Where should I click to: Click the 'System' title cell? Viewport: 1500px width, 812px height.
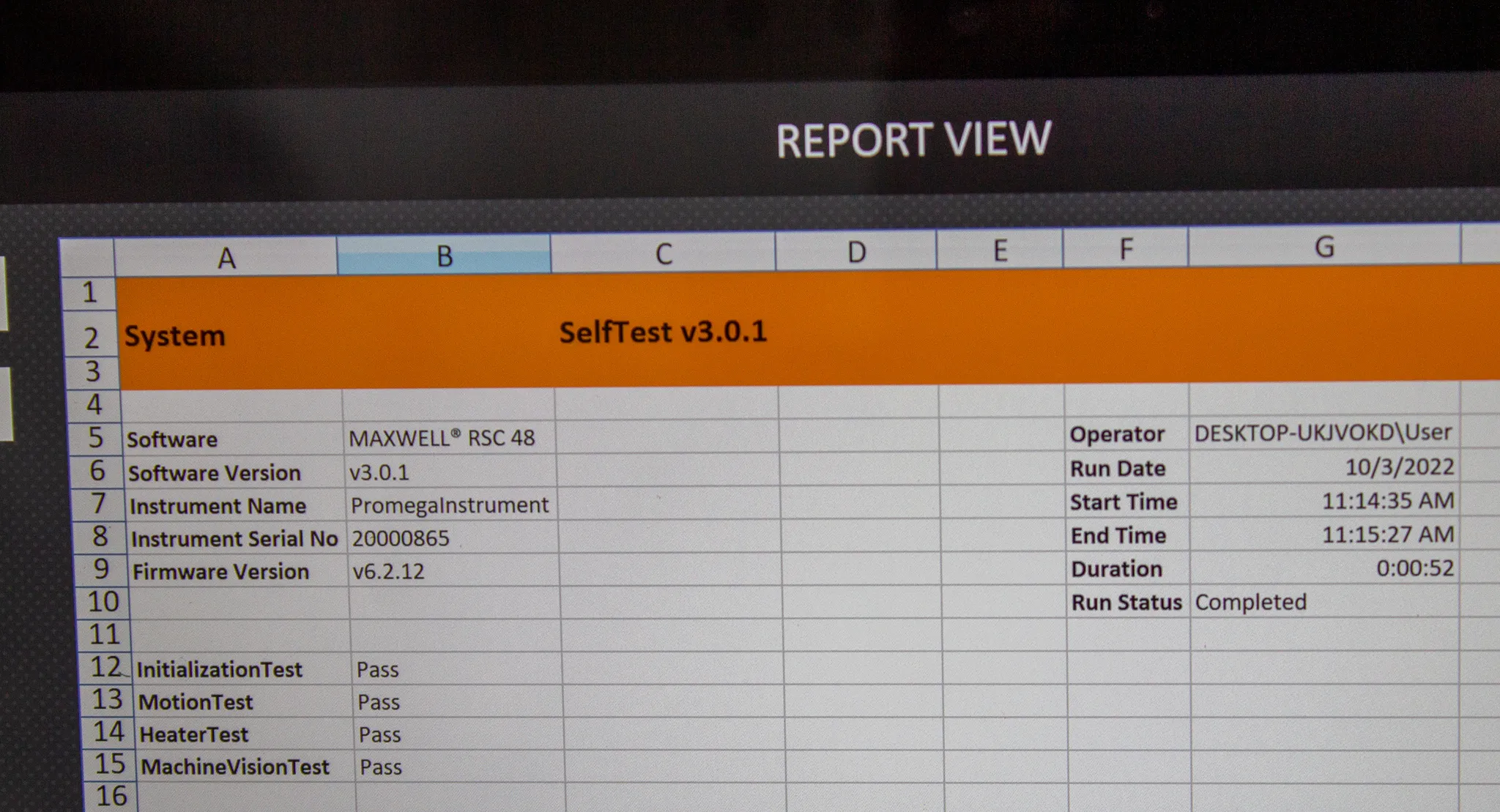(174, 336)
